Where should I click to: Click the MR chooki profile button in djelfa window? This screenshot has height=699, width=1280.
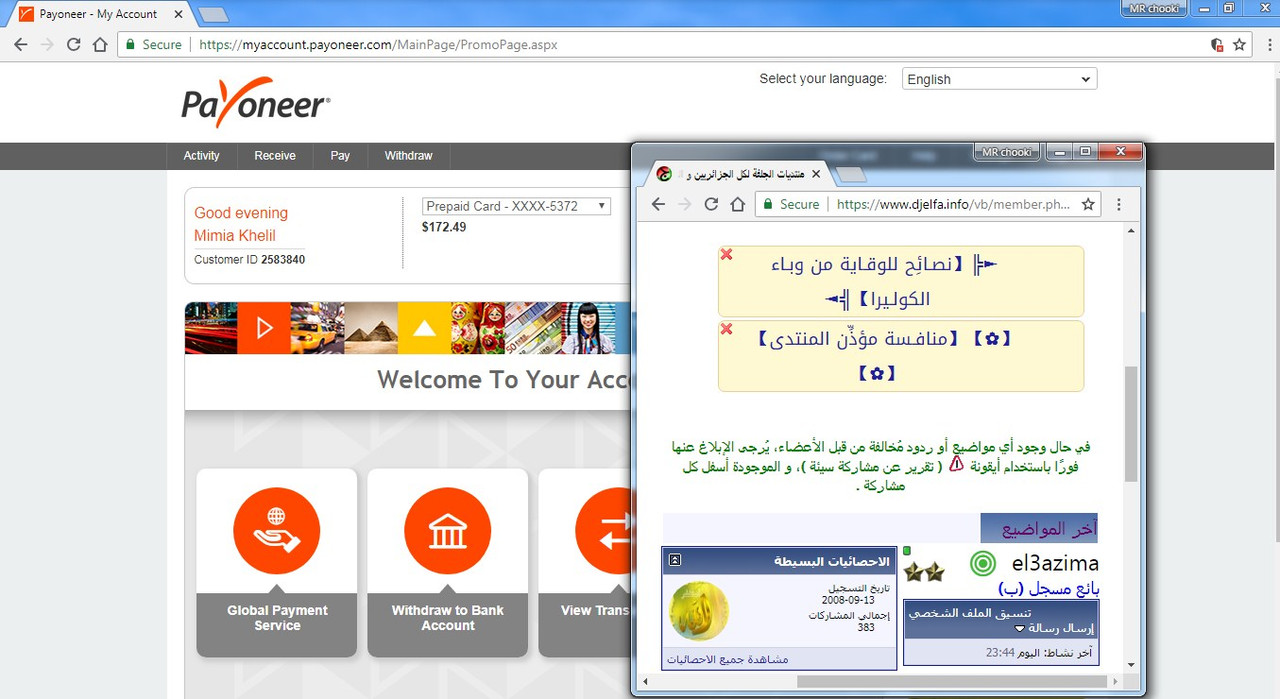pos(1006,152)
